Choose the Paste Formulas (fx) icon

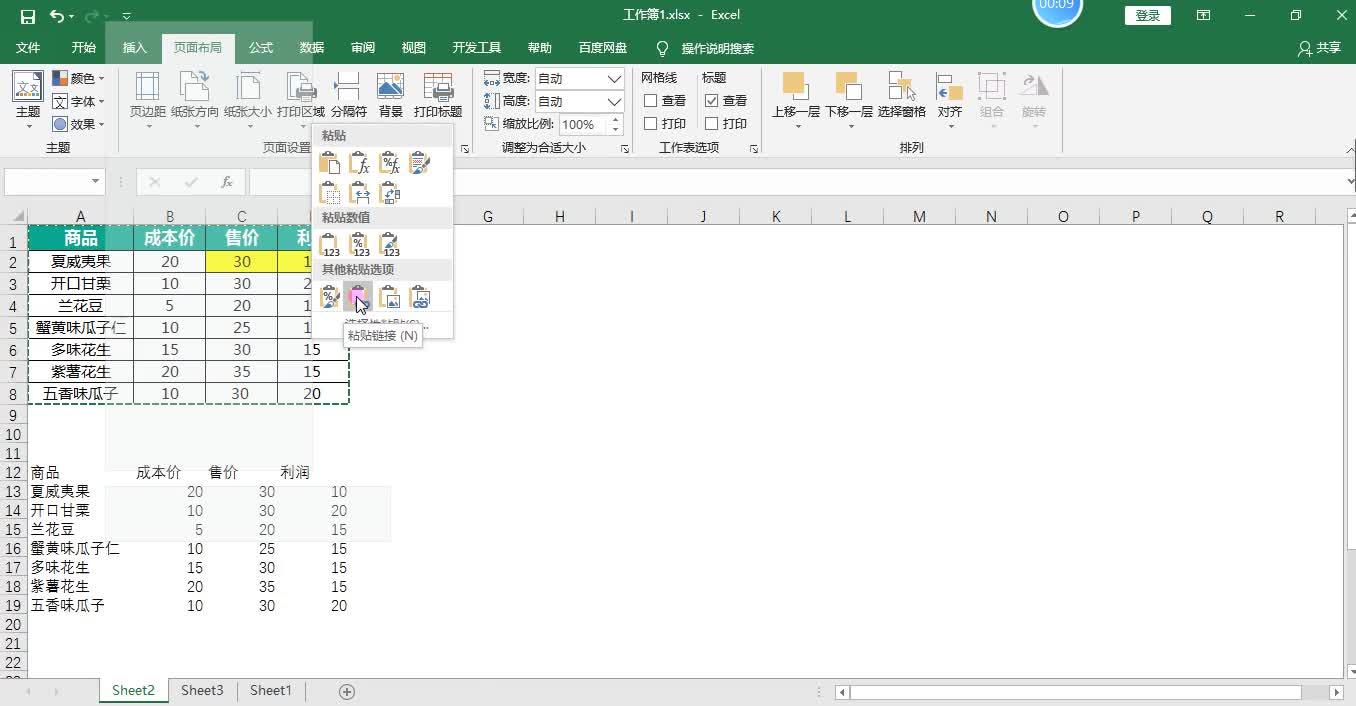click(359, 163)
